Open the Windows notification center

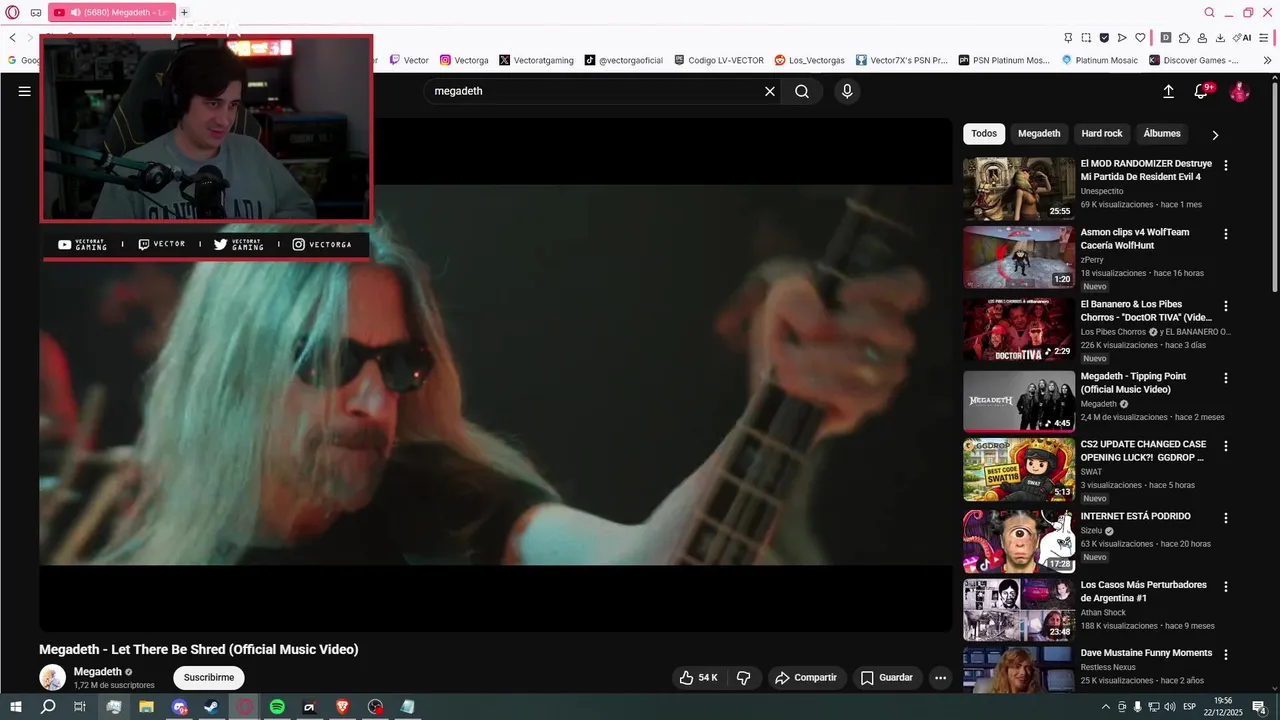tap(1260, 707)
